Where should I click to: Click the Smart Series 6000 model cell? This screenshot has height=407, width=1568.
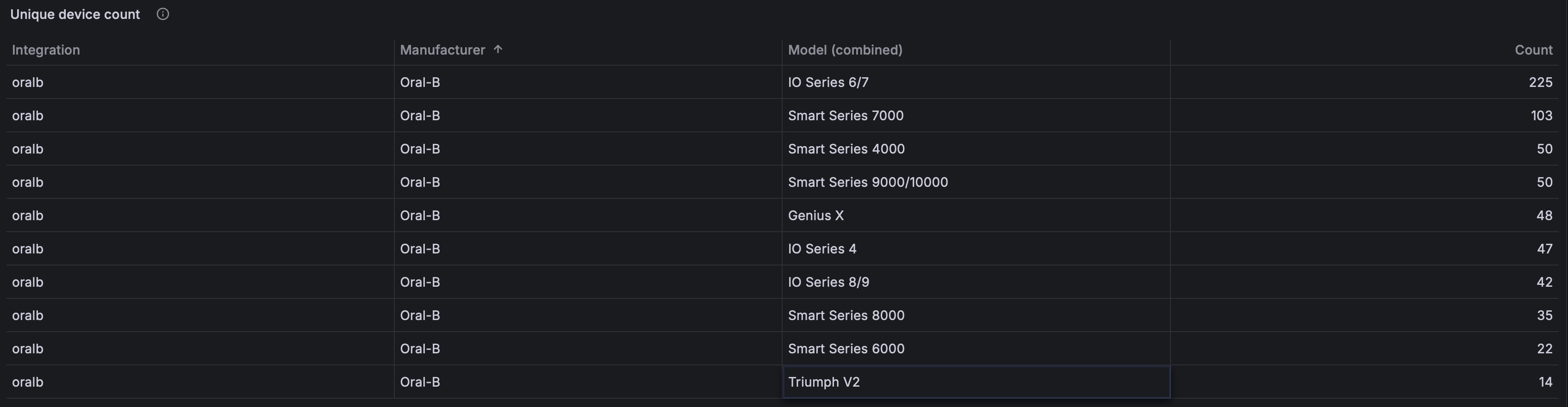coord(846,349)
